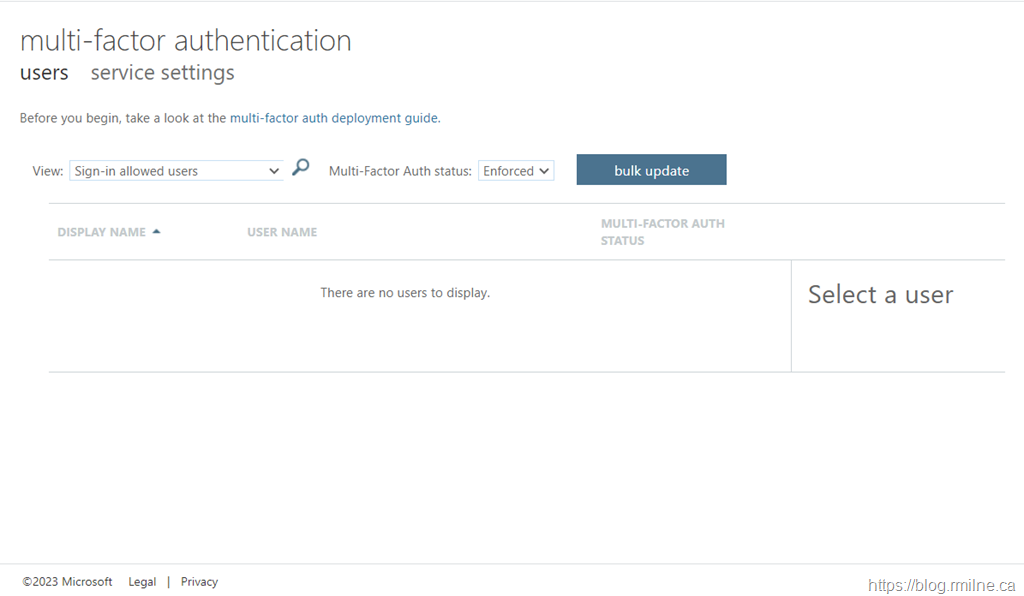Viewport: 1024px width, 596px height.
Task: Open the Privacy link in footer
Action: tap(199, 582)
